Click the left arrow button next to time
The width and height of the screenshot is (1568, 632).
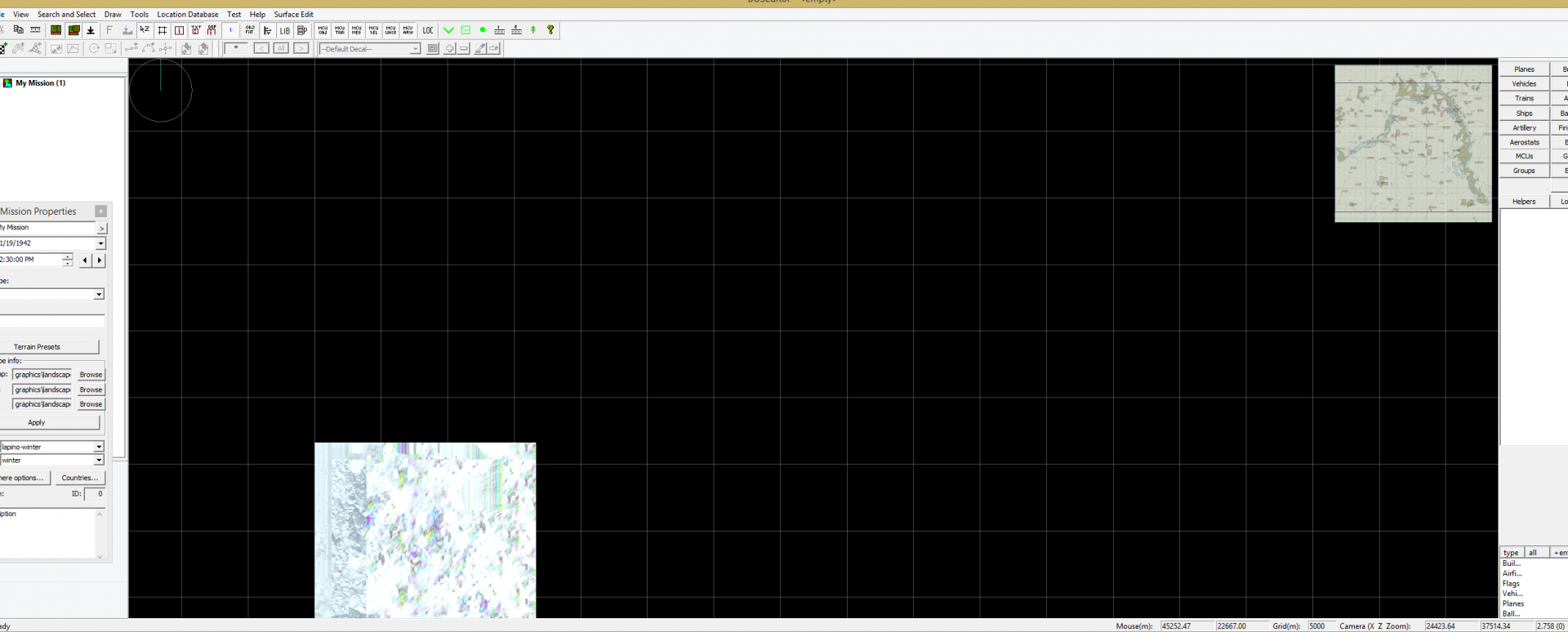tap(85, 260)
